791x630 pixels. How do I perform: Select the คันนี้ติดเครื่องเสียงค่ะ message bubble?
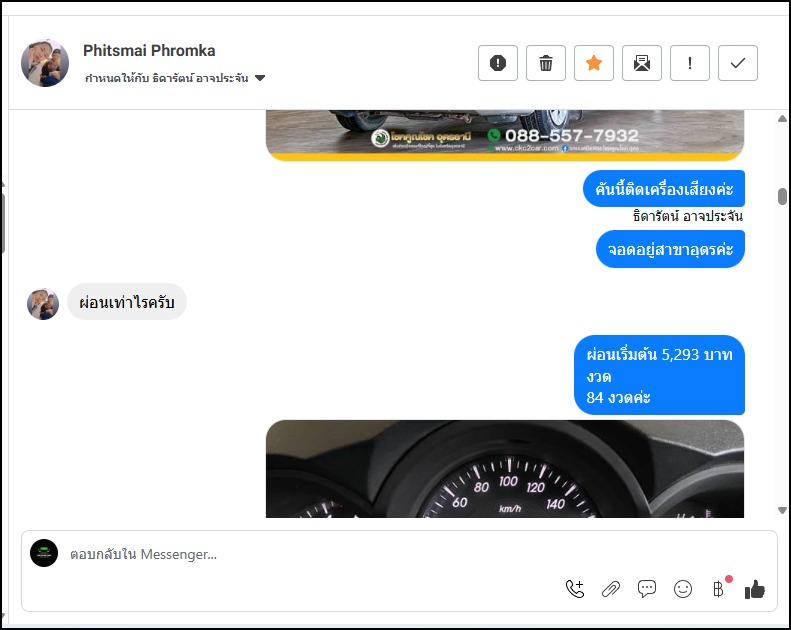(x=663, y=189)
